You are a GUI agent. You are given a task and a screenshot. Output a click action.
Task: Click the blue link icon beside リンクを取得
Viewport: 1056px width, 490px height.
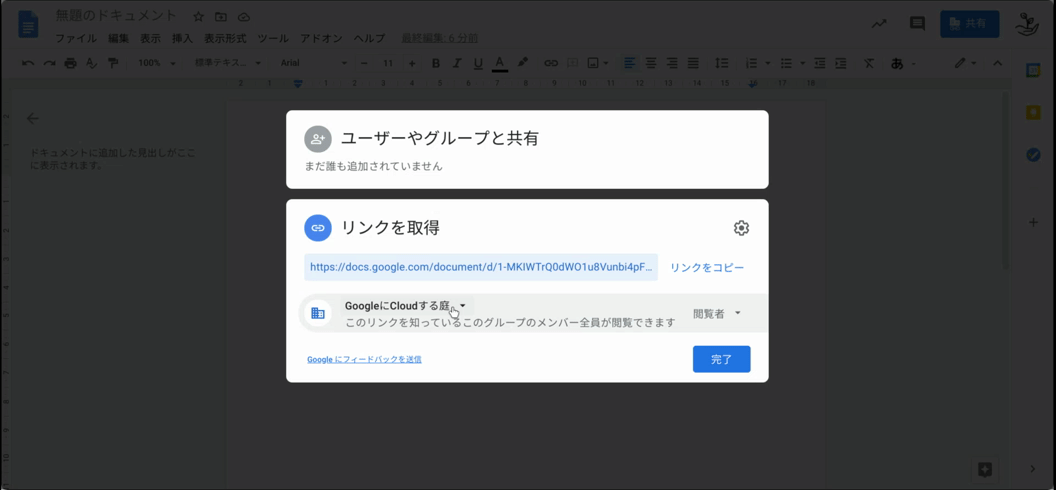pos(318,228)
